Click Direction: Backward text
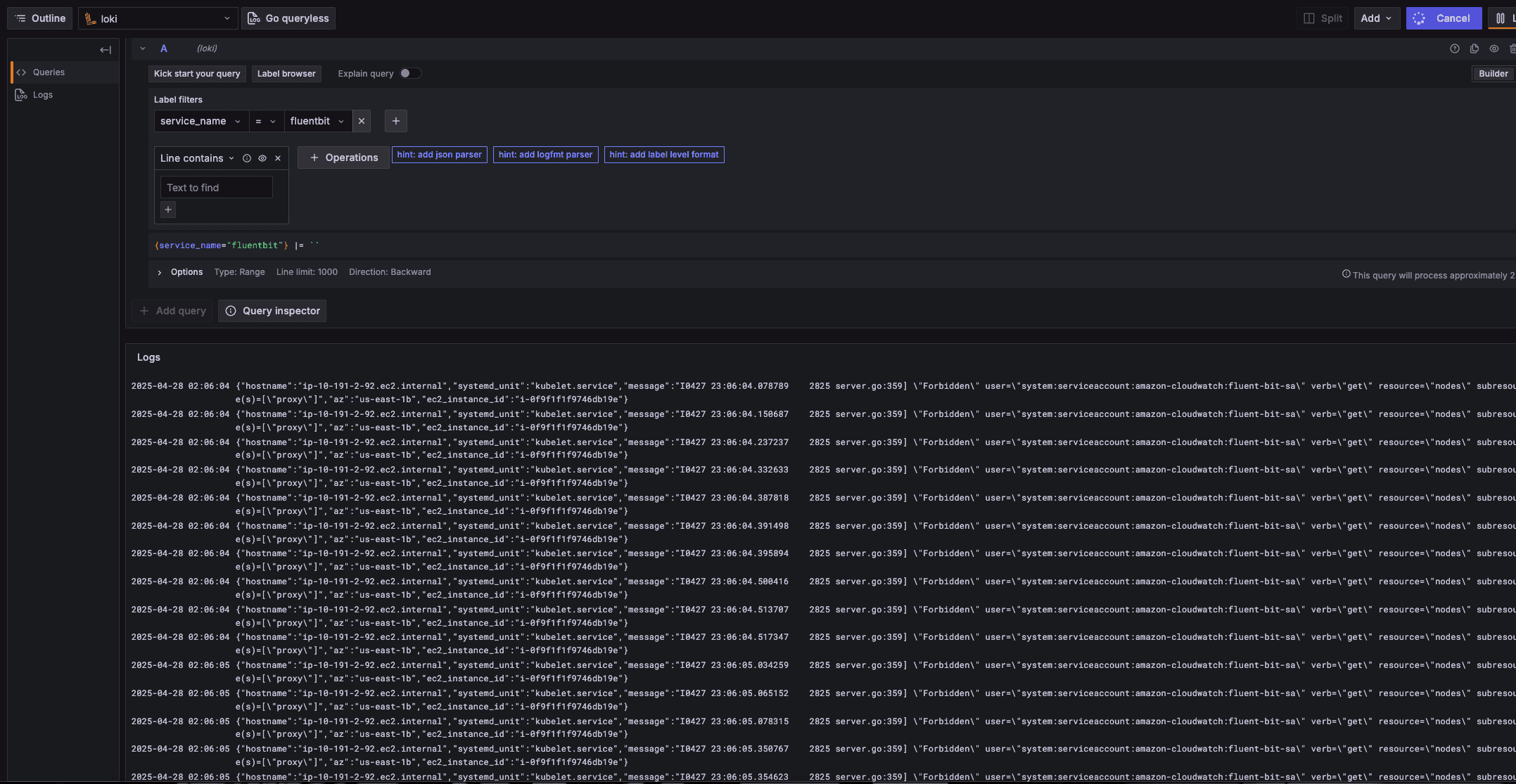The width and height of the screenshot is (1516, 784). [x=390, y=272]
